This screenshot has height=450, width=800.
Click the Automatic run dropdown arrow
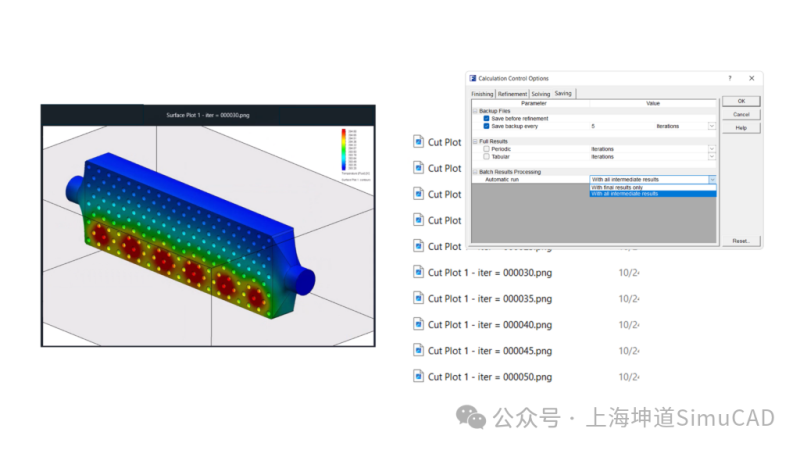coord(712,180)
